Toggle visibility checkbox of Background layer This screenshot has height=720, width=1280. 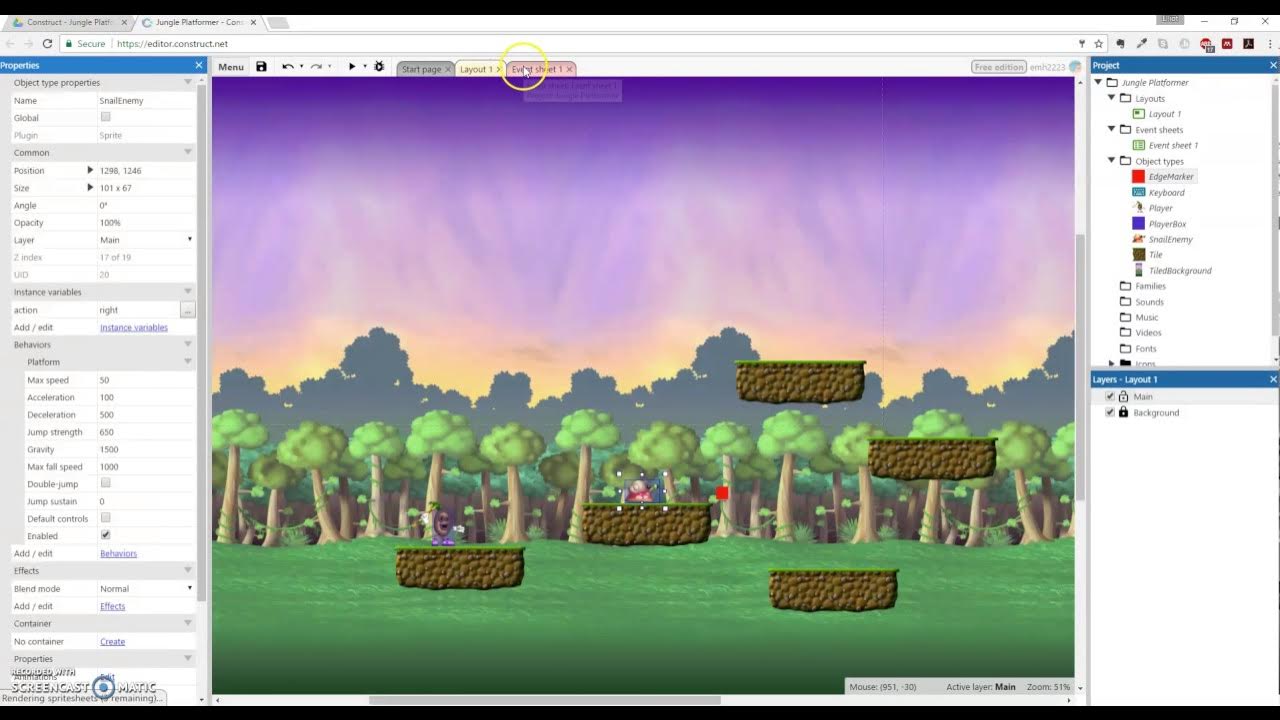coord(1110,412)
